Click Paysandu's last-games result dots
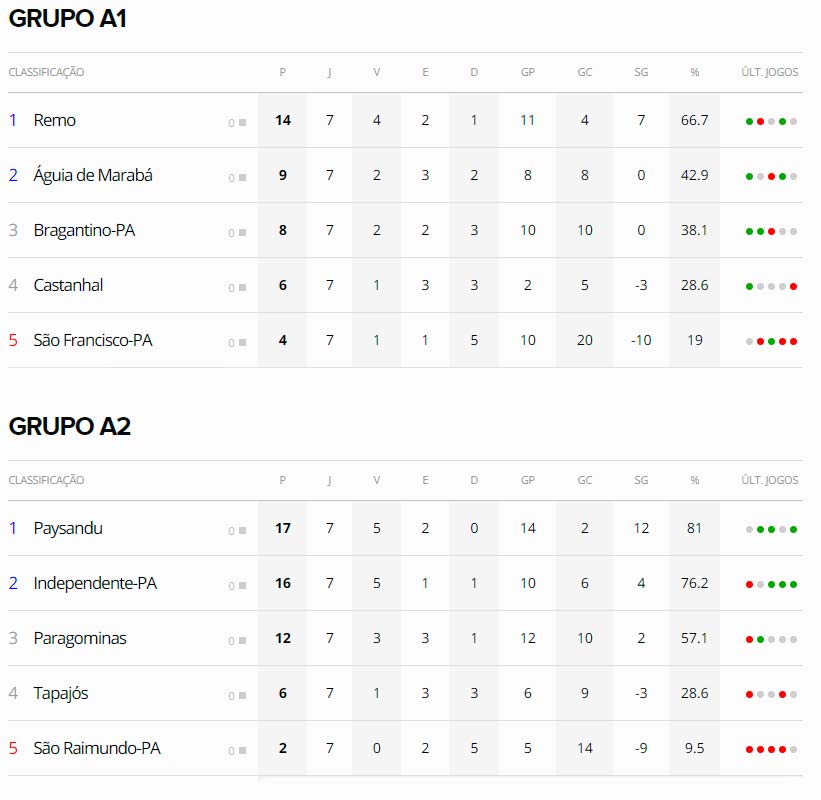 click(771, 529)
